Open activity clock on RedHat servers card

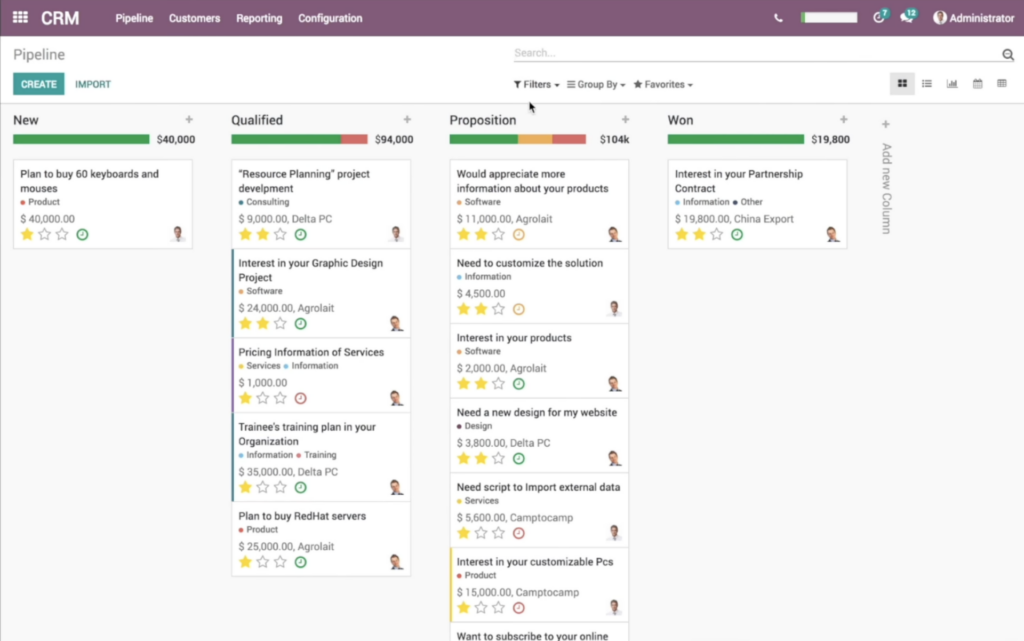click(x=300, y=562)
